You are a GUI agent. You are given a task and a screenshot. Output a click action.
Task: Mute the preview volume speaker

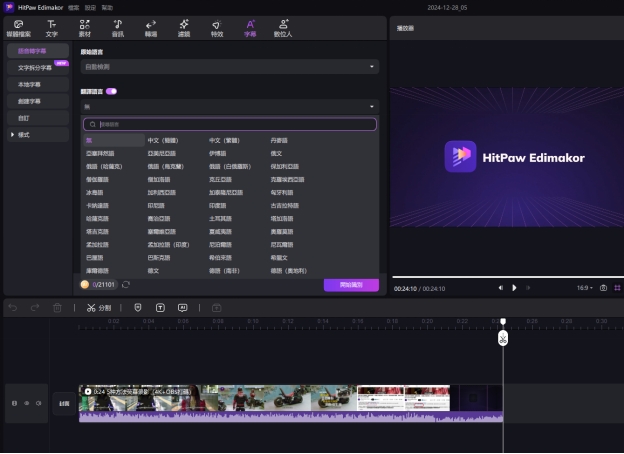click(x=501, y=288)
